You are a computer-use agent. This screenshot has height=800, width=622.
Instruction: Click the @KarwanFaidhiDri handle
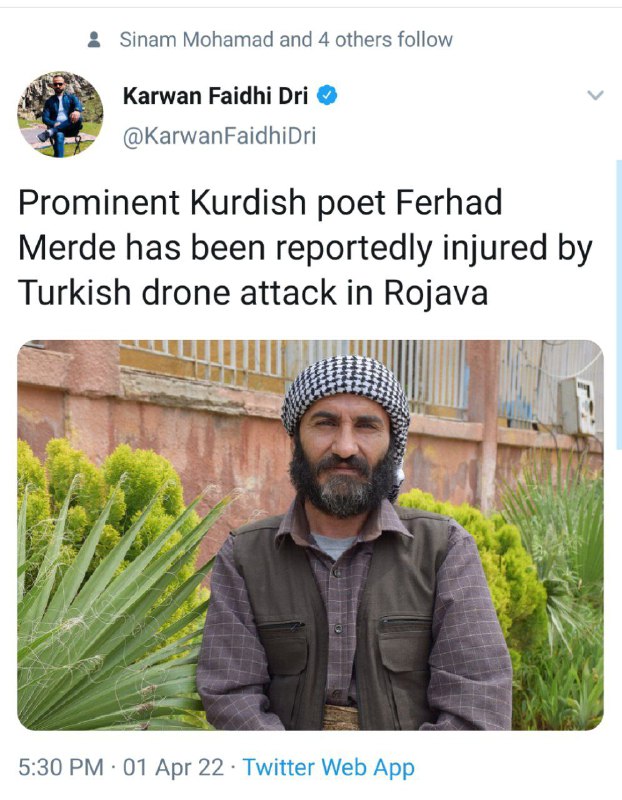(219, 136)
